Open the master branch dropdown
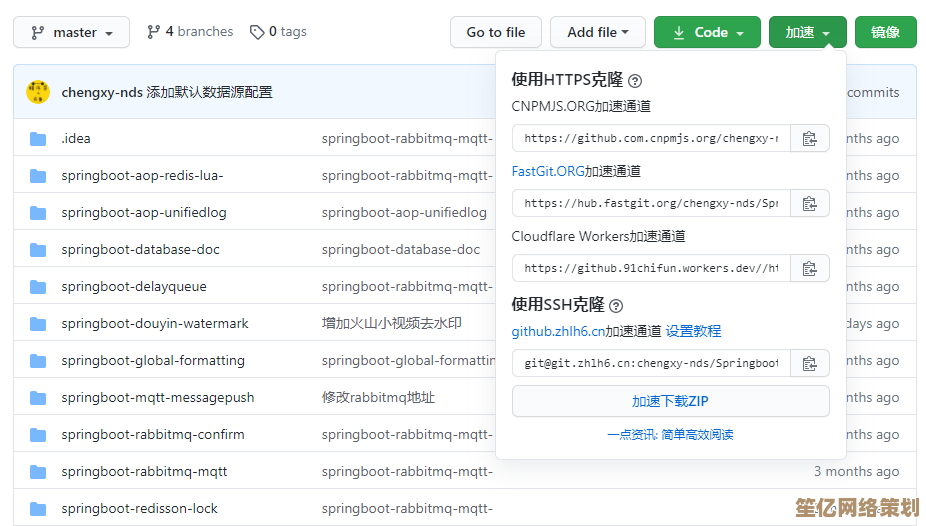Screen dimensions: 926x526 tap(71, 32)
